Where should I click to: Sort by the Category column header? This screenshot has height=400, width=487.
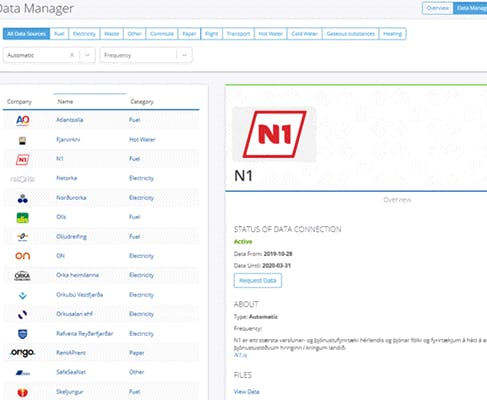pyautogui.click(x=142, y=102)
